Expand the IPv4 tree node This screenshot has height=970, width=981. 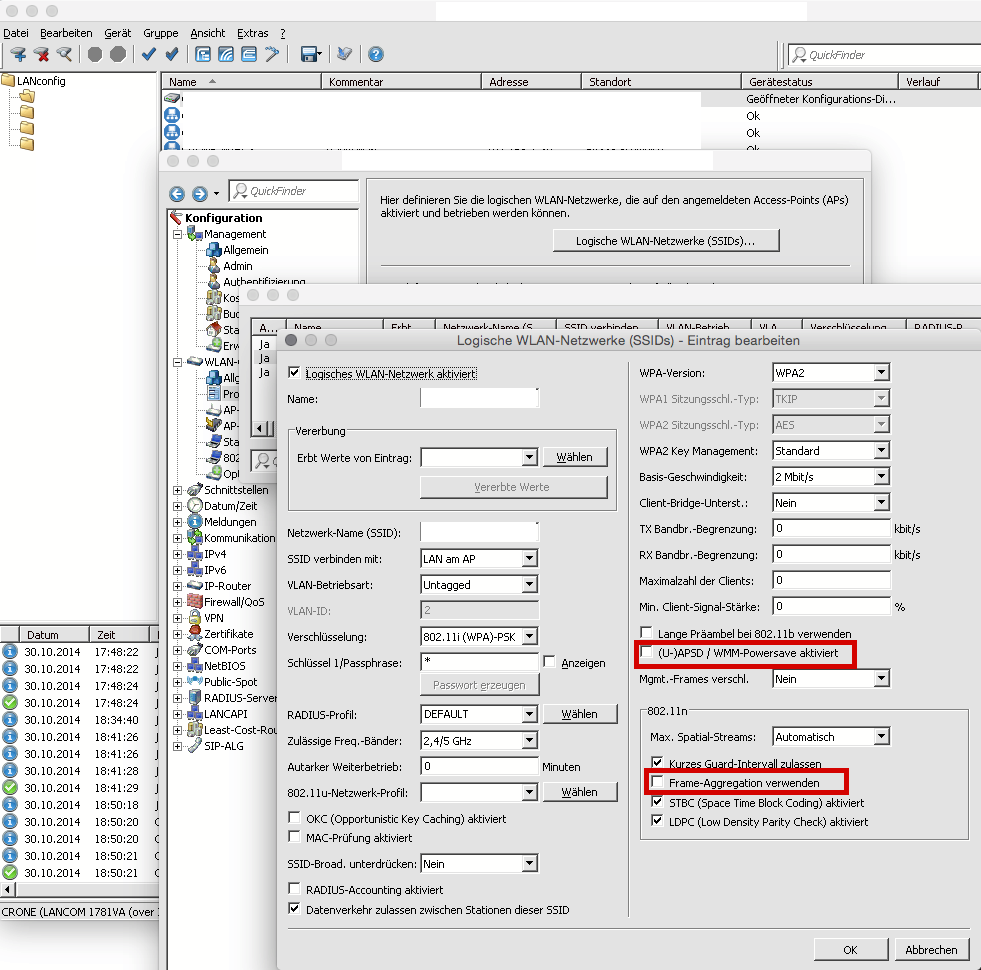[x=178, y=554]
